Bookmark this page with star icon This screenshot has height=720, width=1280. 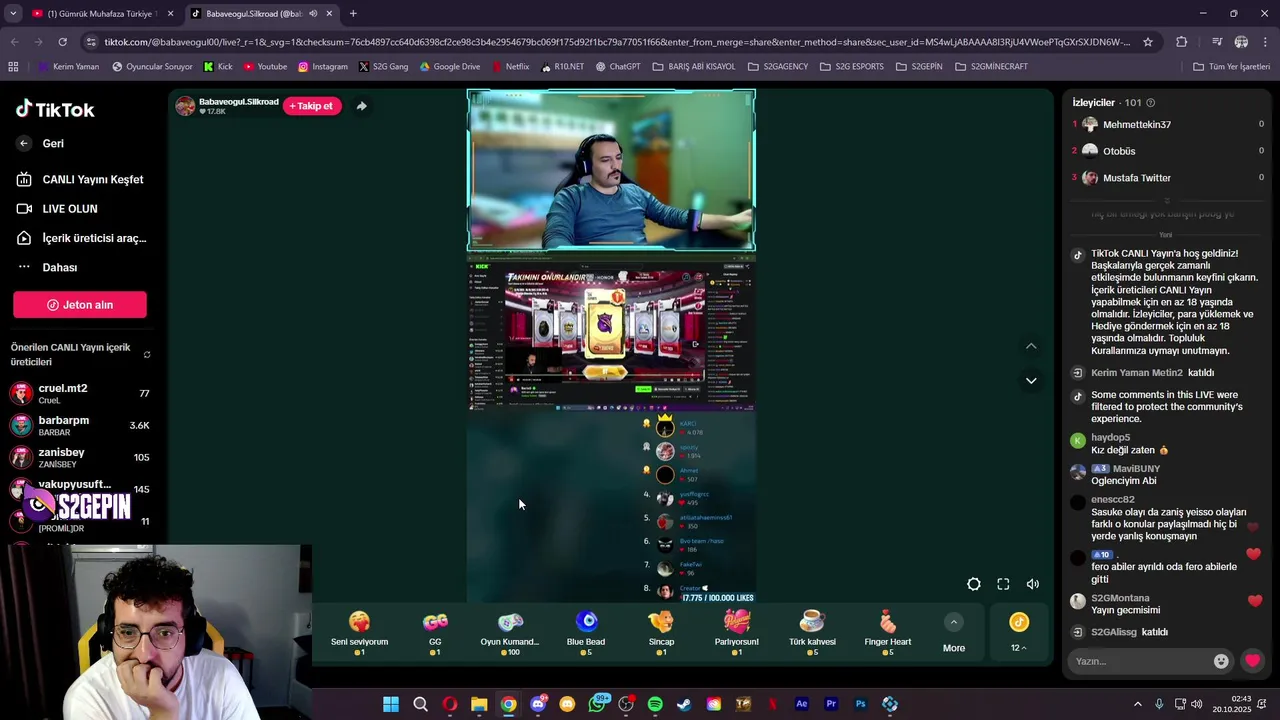pyautogui.click(x=1148, y=42)
